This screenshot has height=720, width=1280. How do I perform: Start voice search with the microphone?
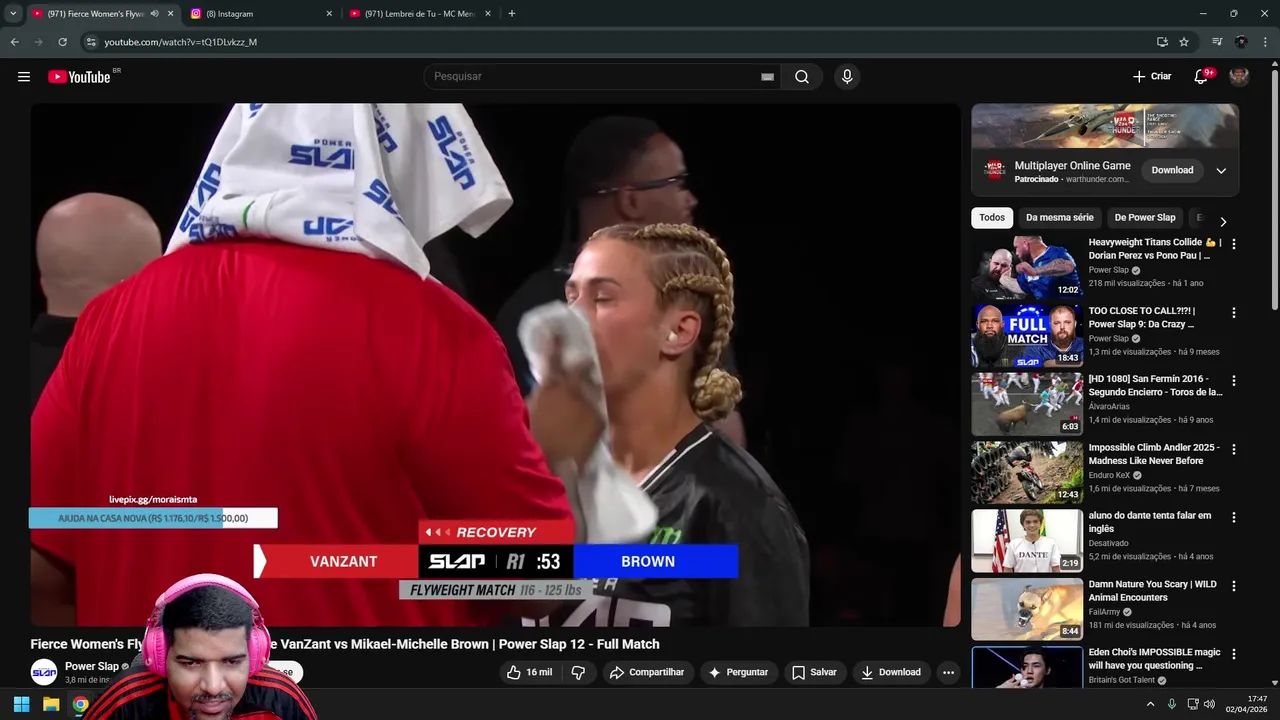click(847, 77)
